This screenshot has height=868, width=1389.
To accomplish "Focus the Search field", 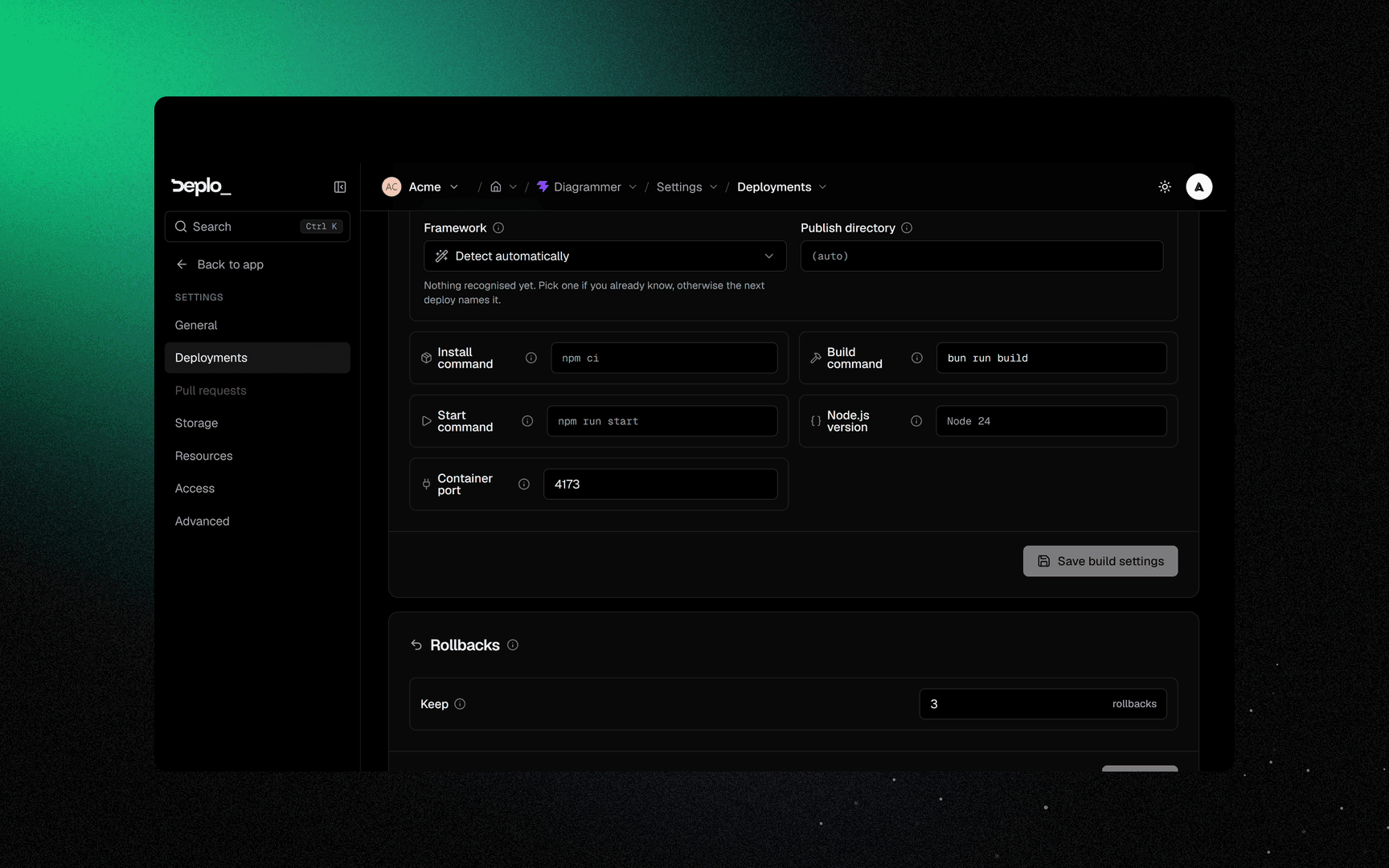I will tap(257, 227).
